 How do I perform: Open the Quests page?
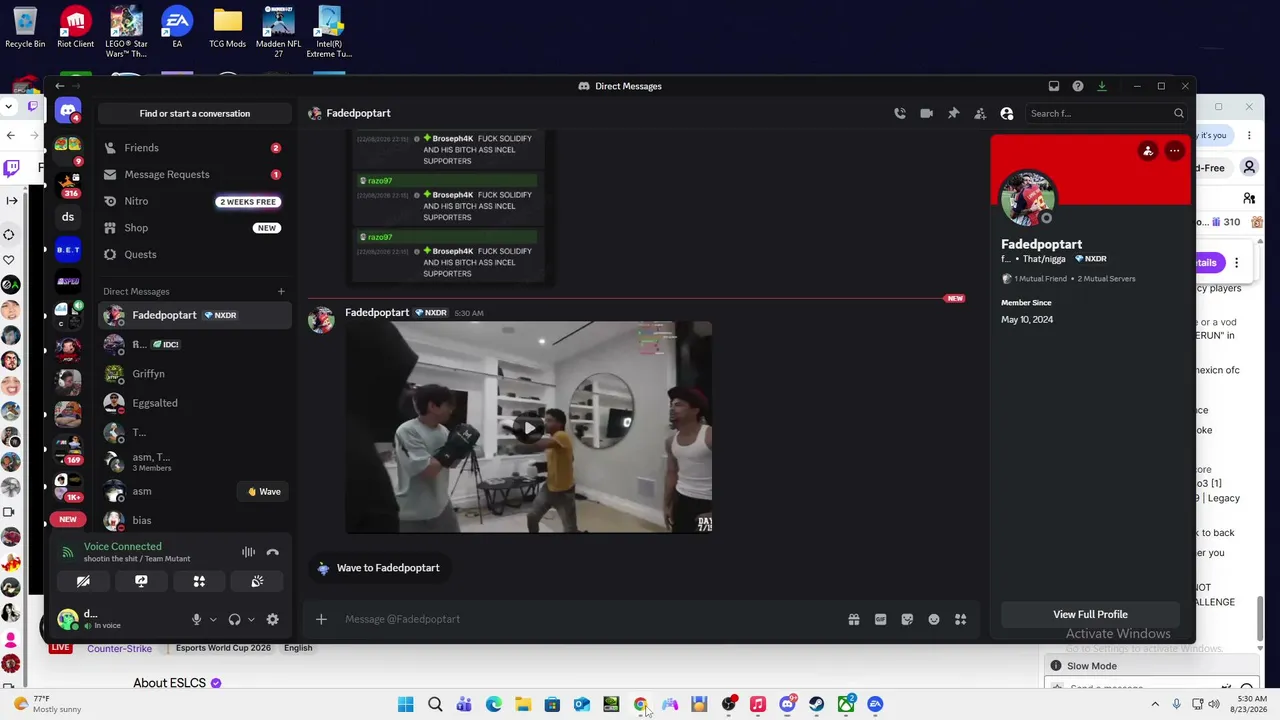193,254
